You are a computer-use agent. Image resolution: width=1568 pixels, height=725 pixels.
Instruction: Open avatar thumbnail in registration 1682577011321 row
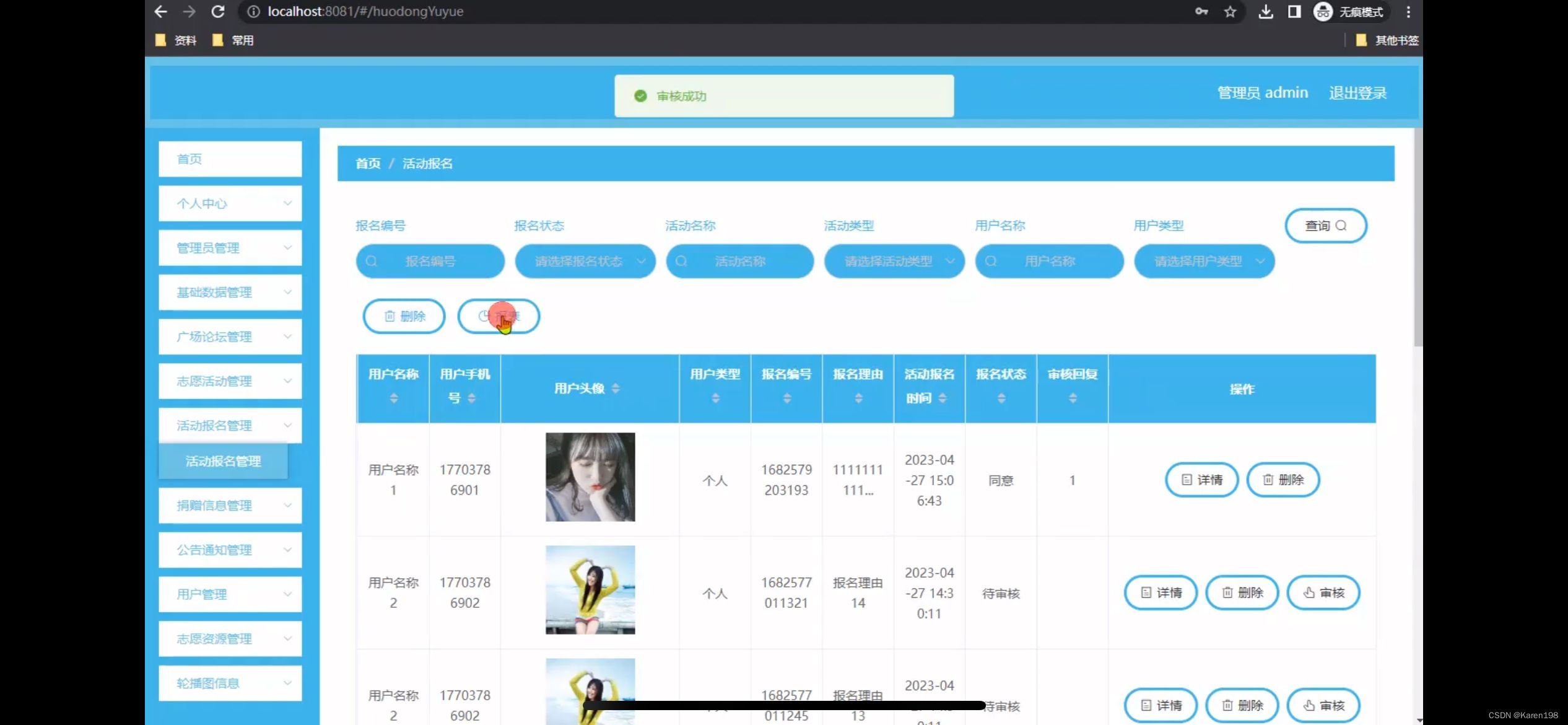coord(590,590)
